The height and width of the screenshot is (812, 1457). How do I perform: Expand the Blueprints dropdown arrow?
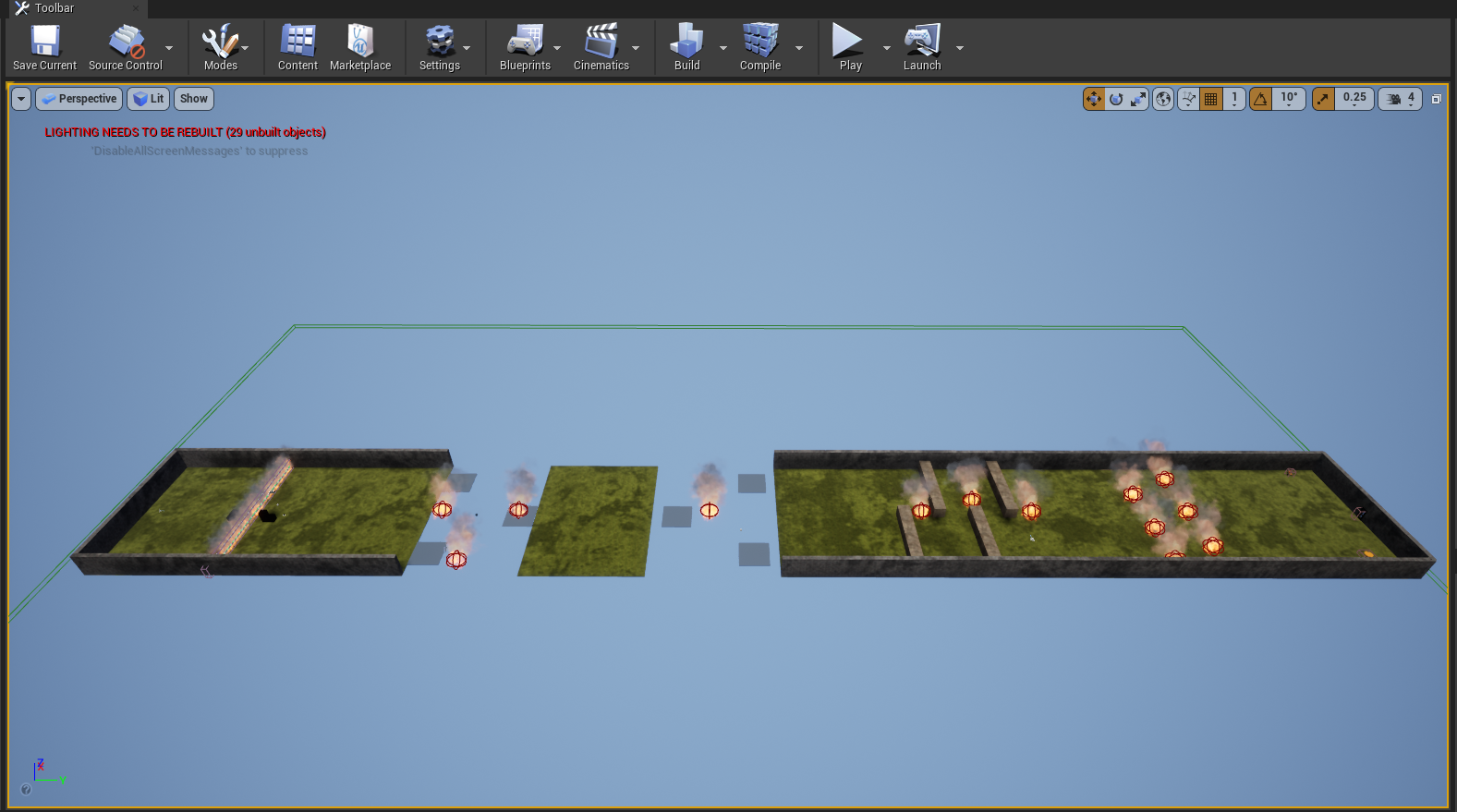557,48
